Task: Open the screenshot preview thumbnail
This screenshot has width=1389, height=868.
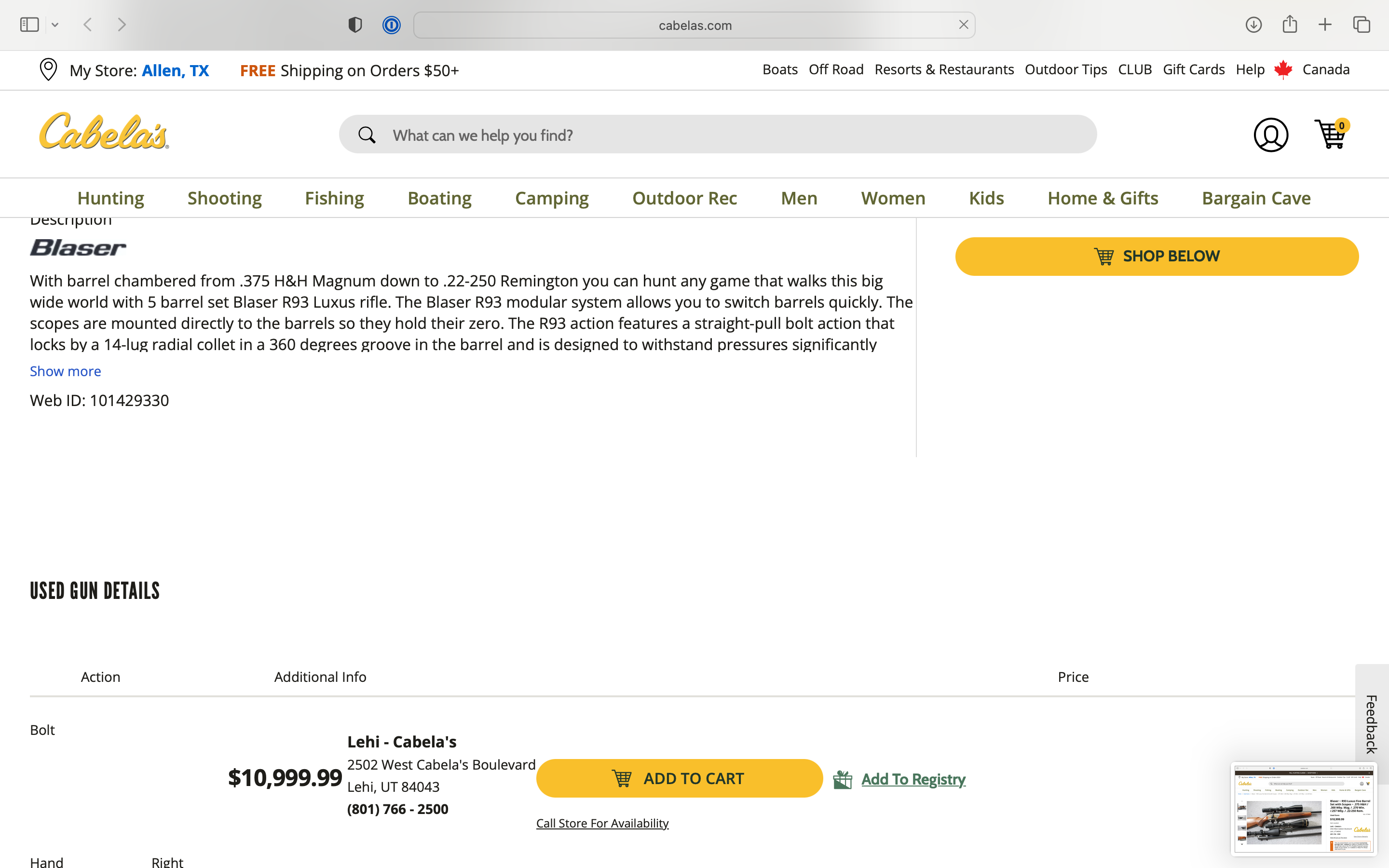Action: click(1304, 809)
